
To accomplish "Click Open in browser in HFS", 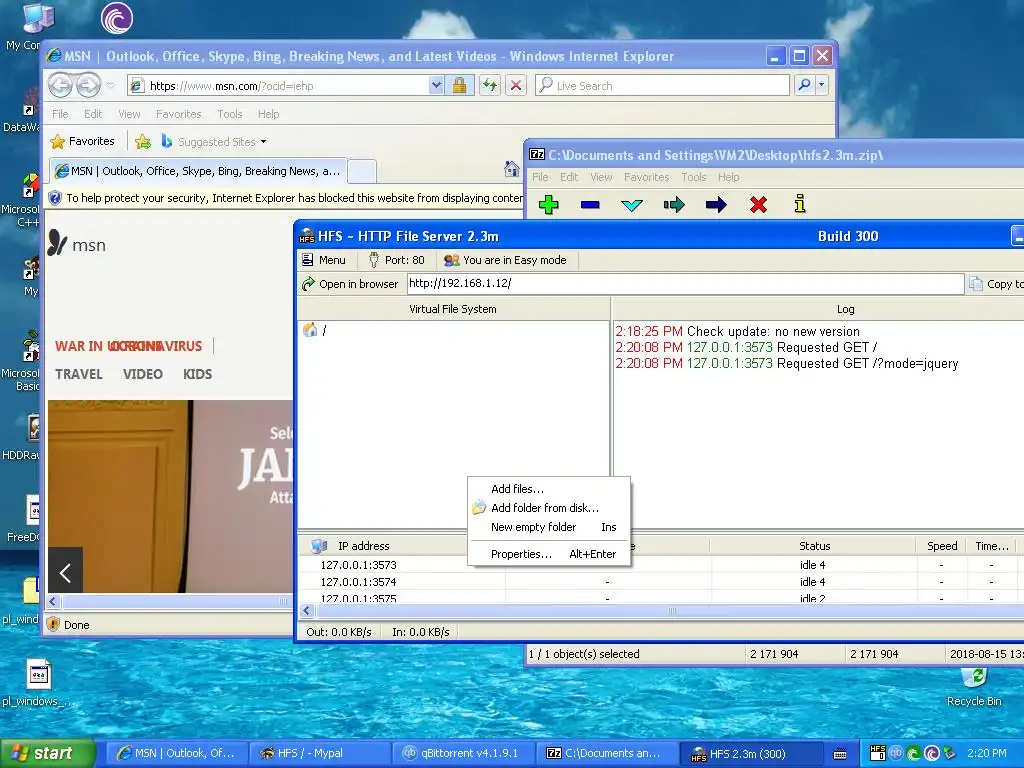I will (x=350, y=284).
